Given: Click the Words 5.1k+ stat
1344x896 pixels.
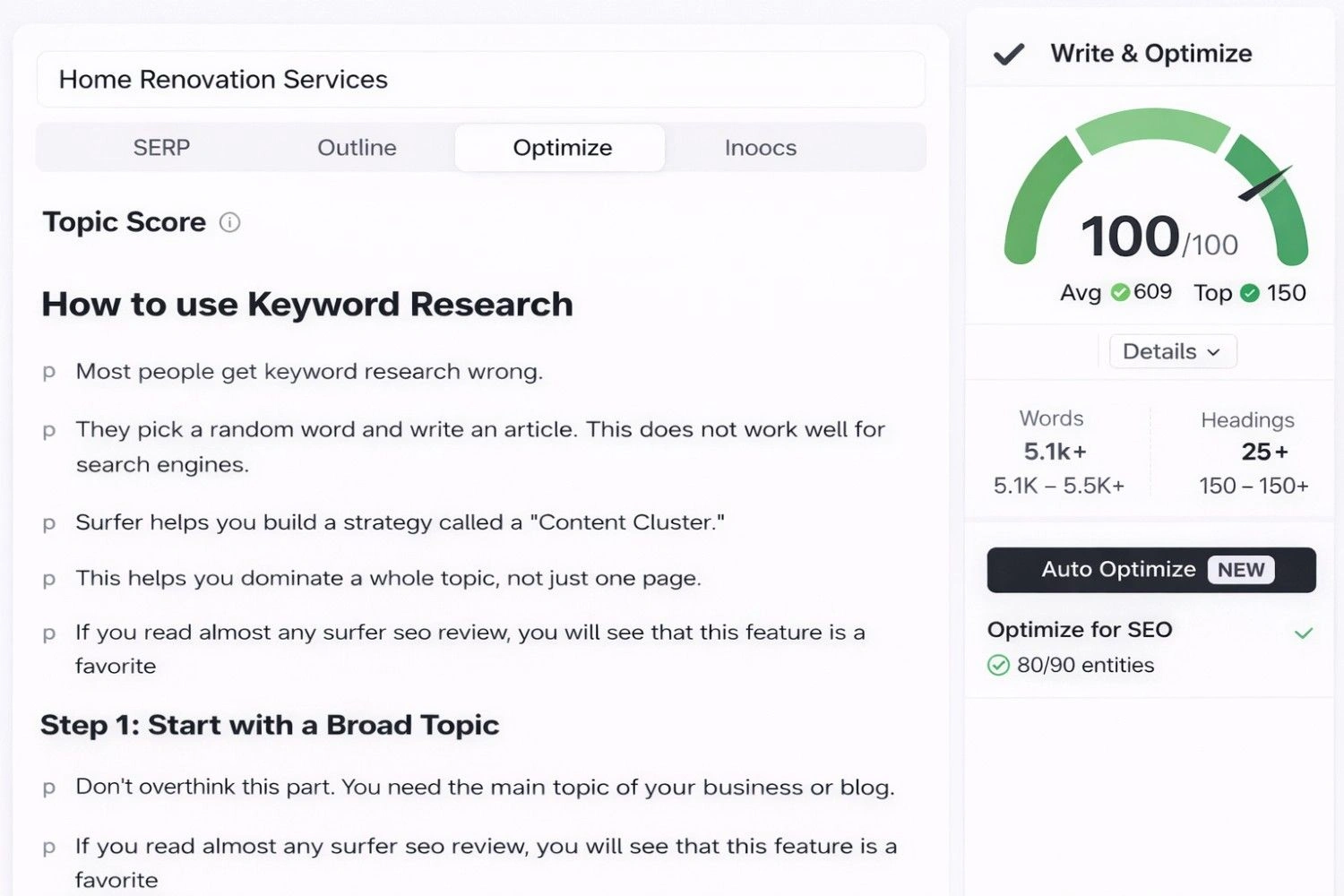Looking at the screenshot, I should tap(1051, 452).
